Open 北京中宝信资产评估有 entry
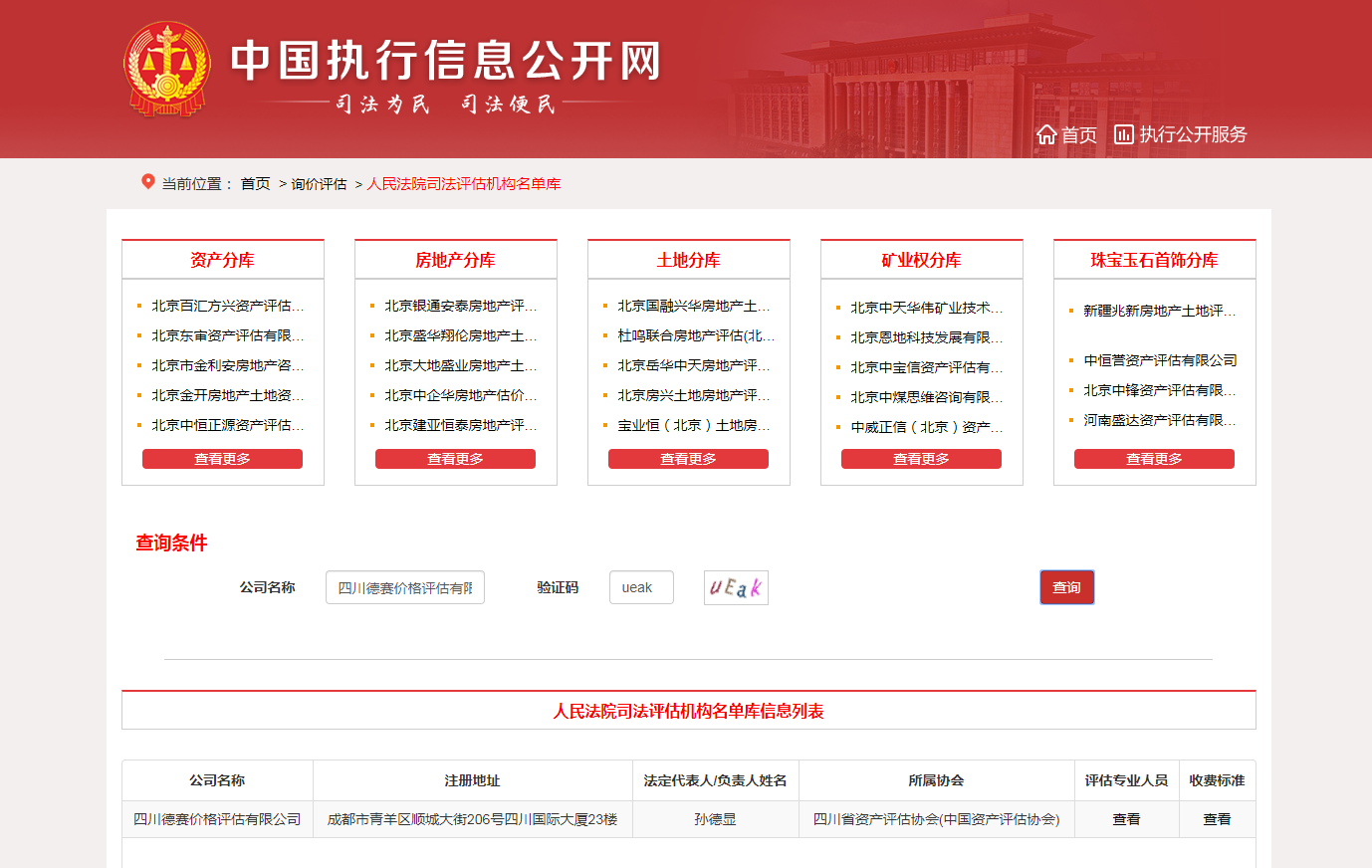The height and width of the screenshot is (868, 1372). click(927, 367)
